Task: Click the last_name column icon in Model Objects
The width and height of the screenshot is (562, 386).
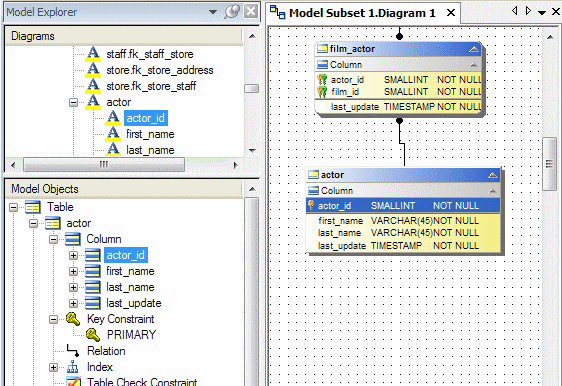Action: [x=93, y=287]
